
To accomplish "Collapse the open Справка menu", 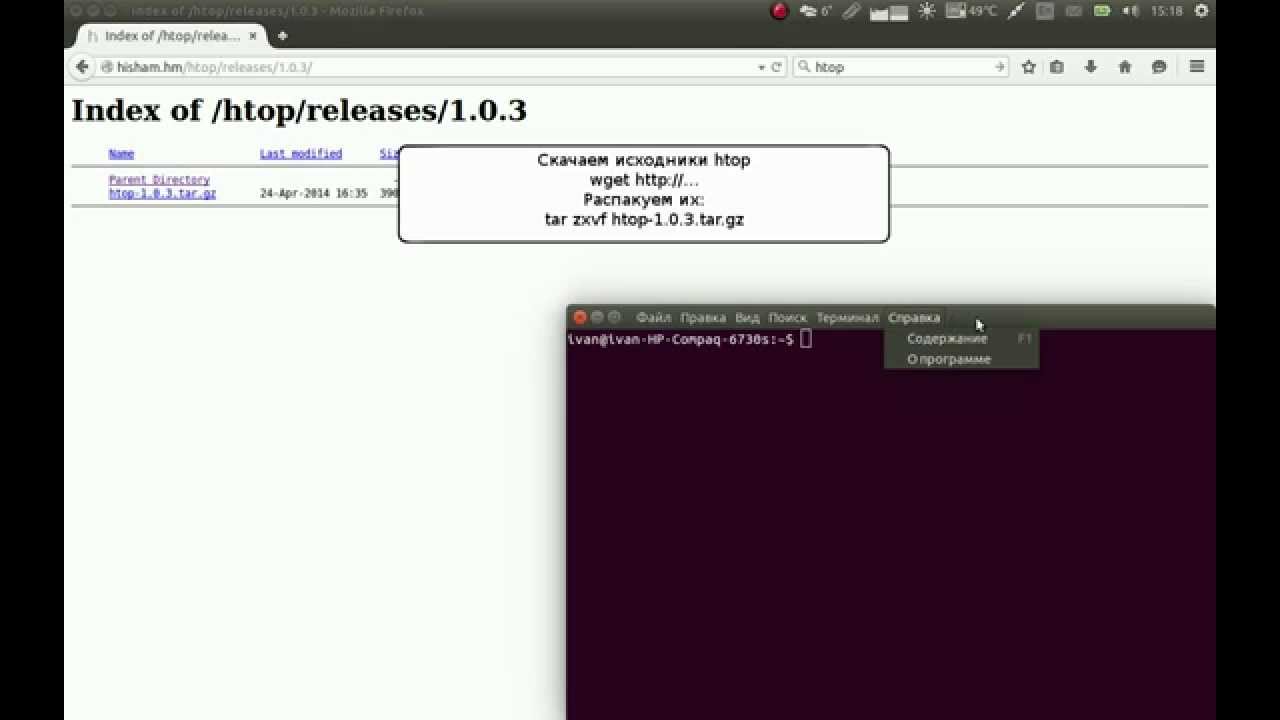I will point(914,318).
